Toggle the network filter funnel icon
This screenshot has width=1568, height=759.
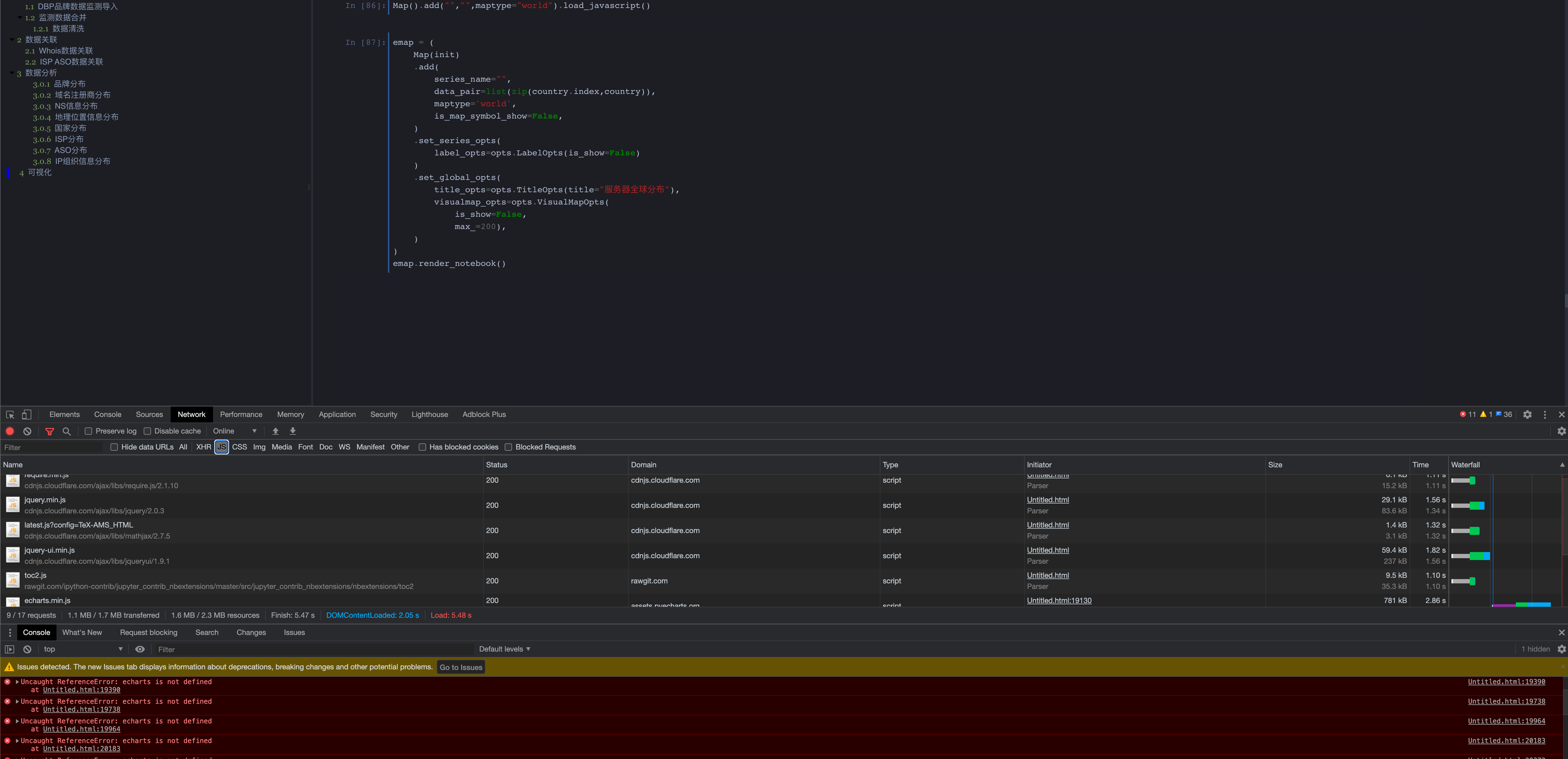(50, 431)
